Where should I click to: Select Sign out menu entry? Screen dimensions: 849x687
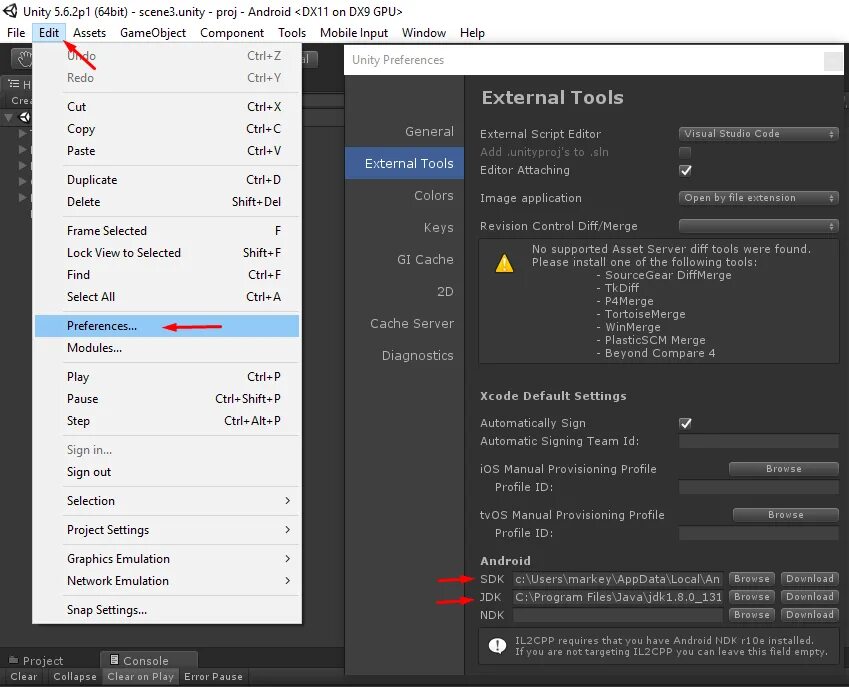(x=167, y=472)
